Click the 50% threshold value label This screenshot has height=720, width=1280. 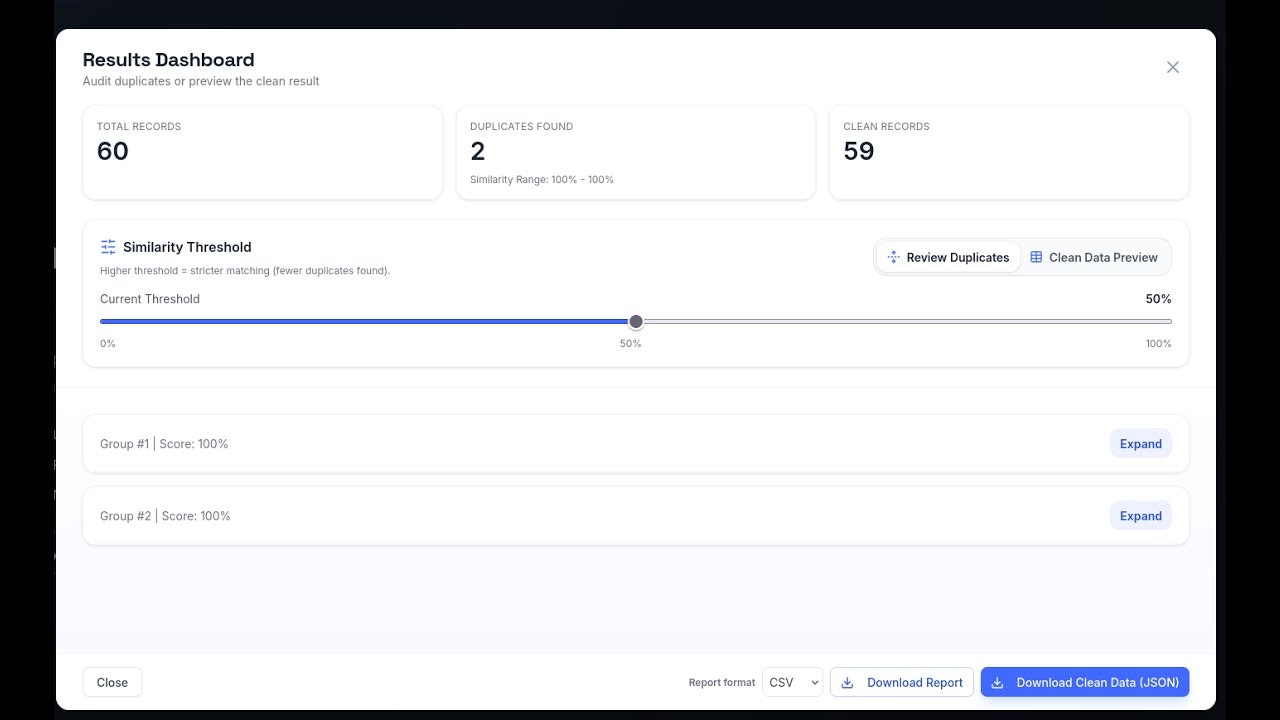(1157, 298)
